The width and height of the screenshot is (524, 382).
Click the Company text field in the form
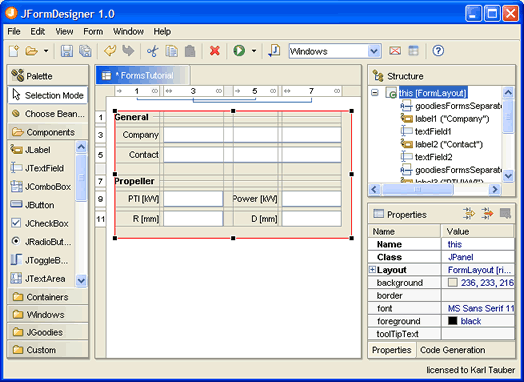pos(252,135)
